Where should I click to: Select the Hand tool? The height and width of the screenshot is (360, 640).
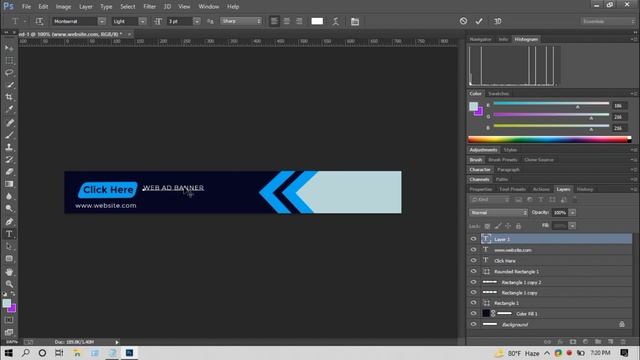pos(9,272)
